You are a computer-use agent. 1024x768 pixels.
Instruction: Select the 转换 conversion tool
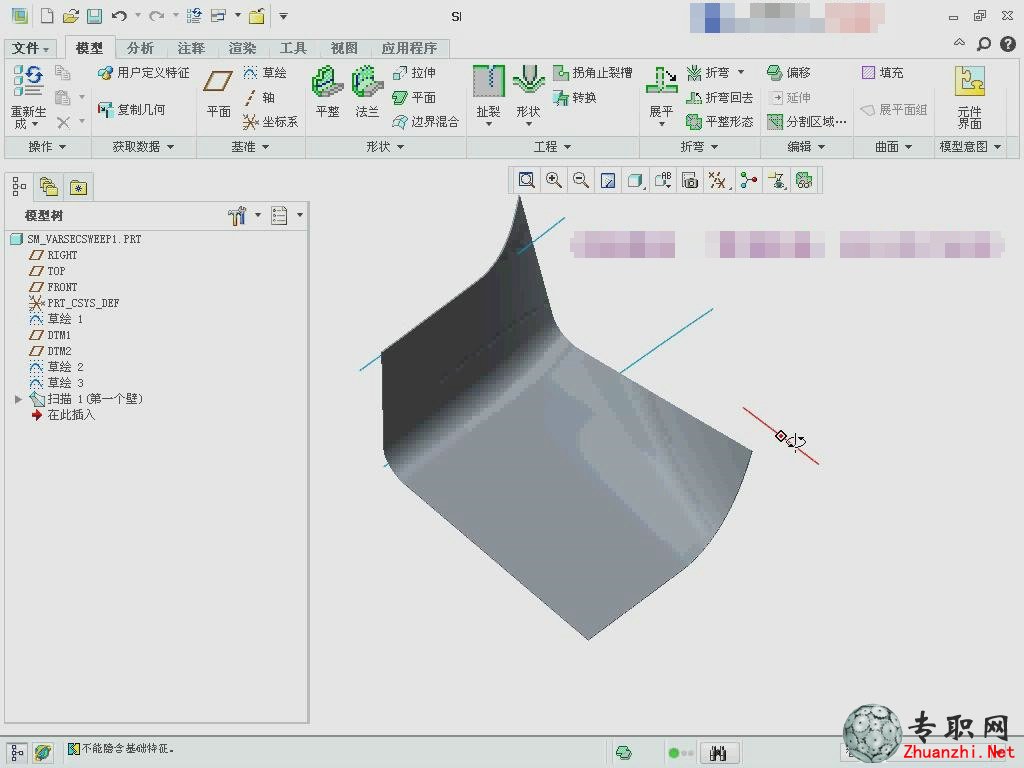click(x=575, y=97)
